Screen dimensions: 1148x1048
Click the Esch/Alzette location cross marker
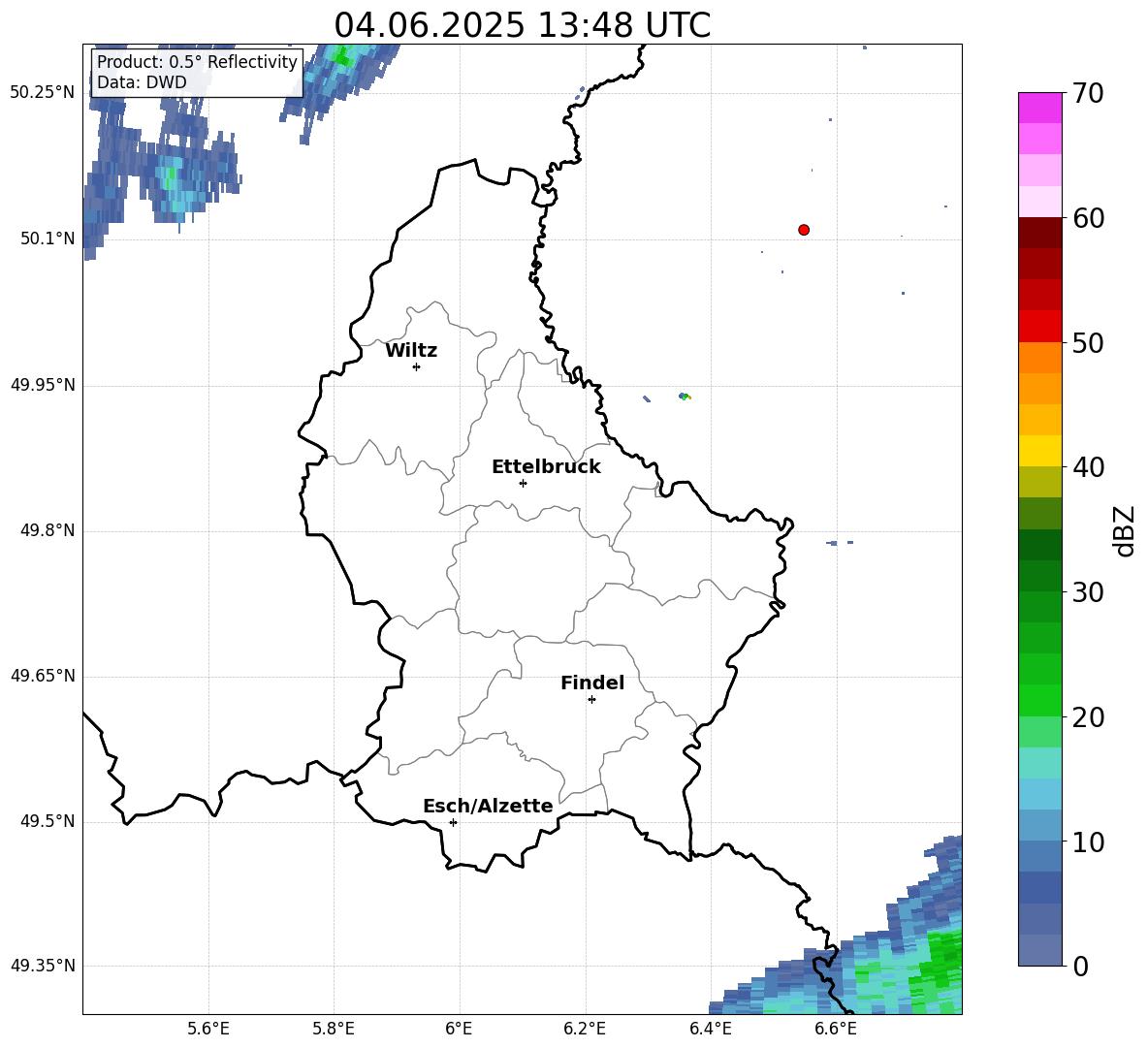point(453,822)
